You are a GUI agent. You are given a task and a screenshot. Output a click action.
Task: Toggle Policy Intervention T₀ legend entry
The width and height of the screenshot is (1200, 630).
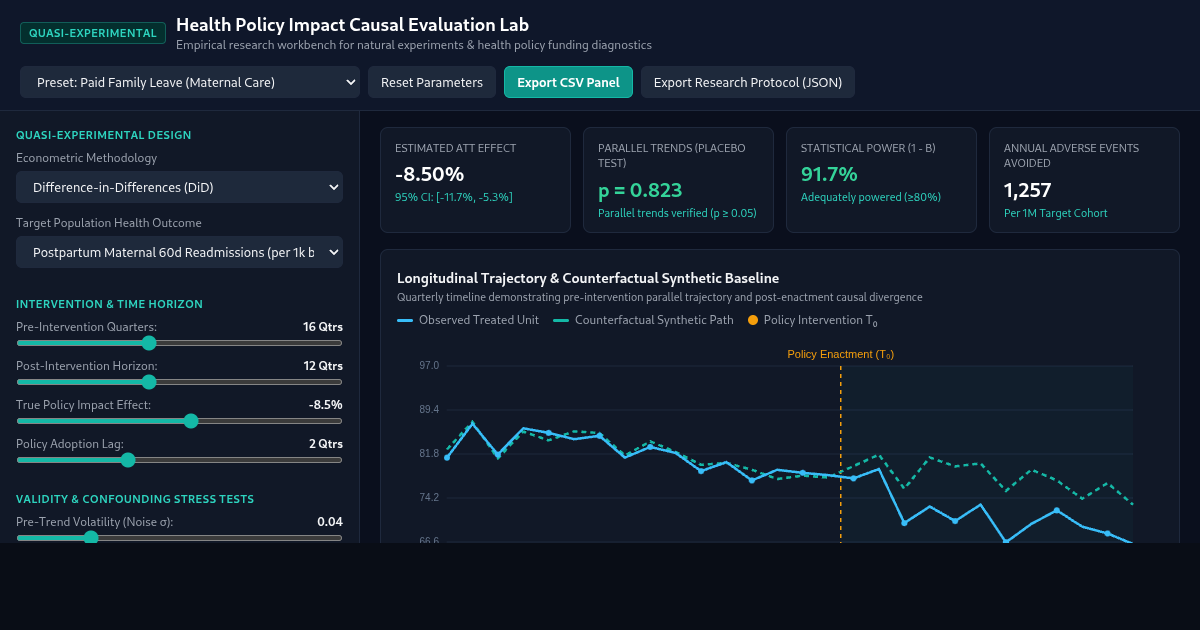(812, 320)
